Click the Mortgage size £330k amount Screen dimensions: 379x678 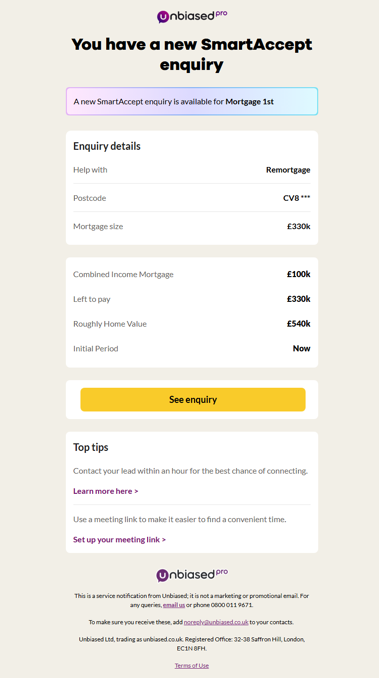coord(299,226)
